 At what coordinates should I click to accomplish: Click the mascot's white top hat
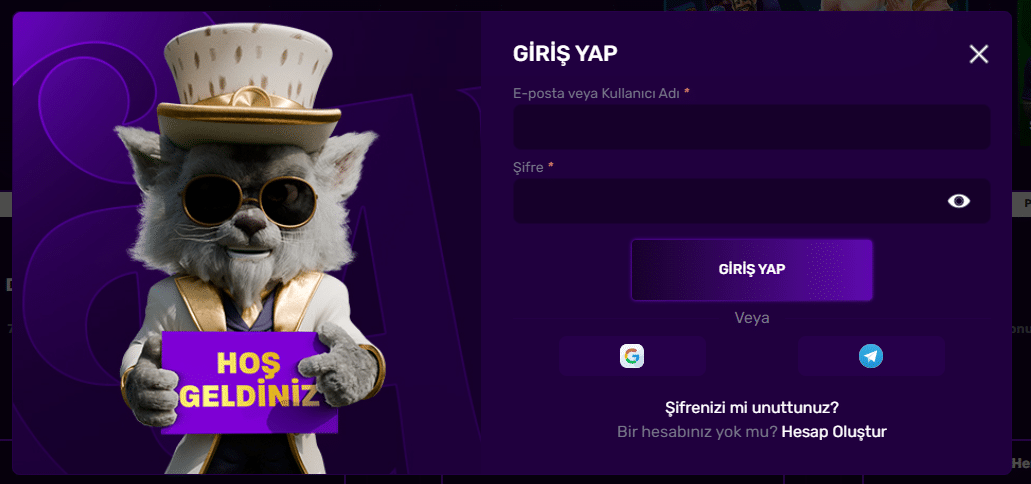tap(249, 85)
